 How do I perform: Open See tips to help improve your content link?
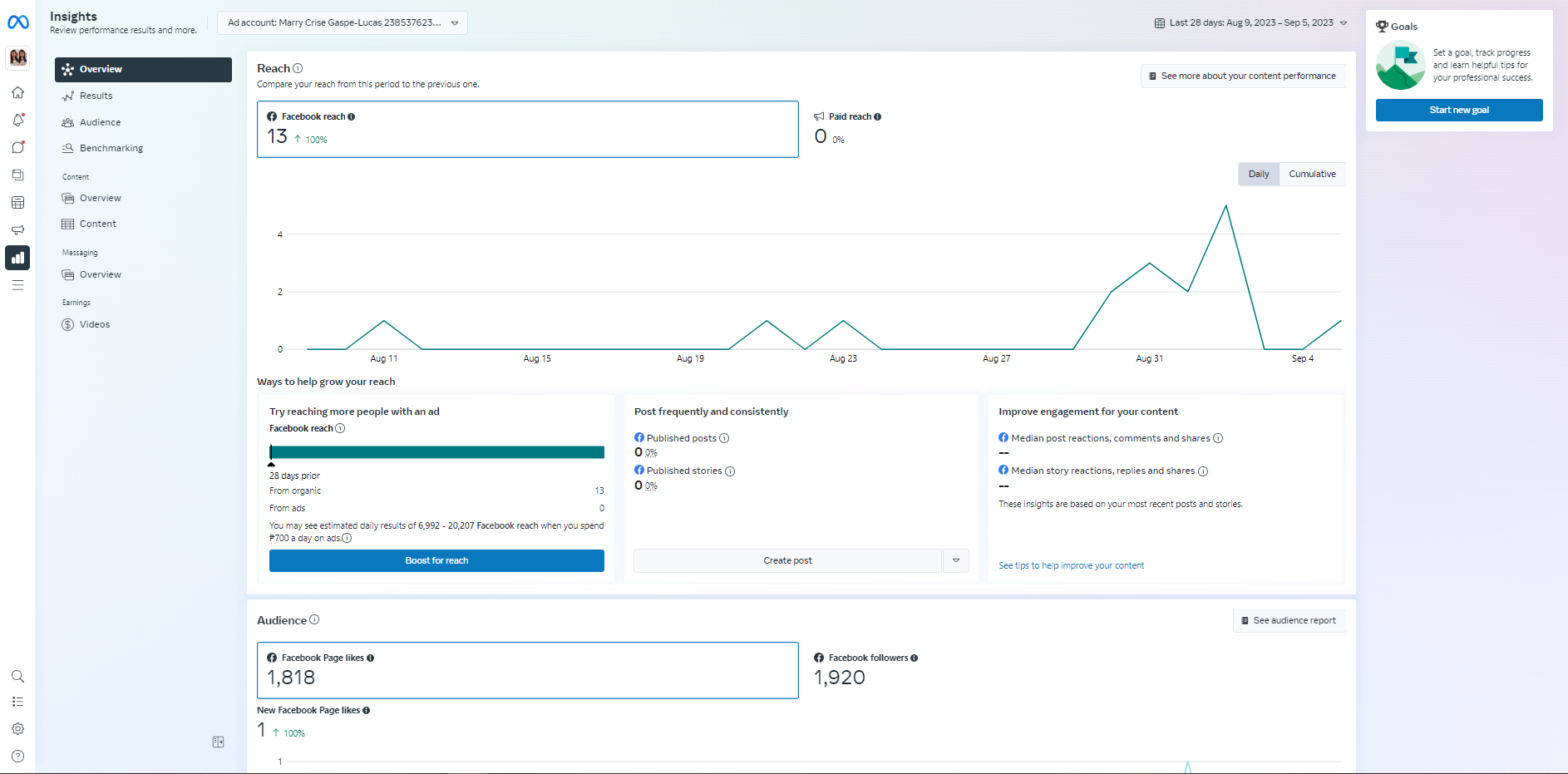pos(1071,565)
